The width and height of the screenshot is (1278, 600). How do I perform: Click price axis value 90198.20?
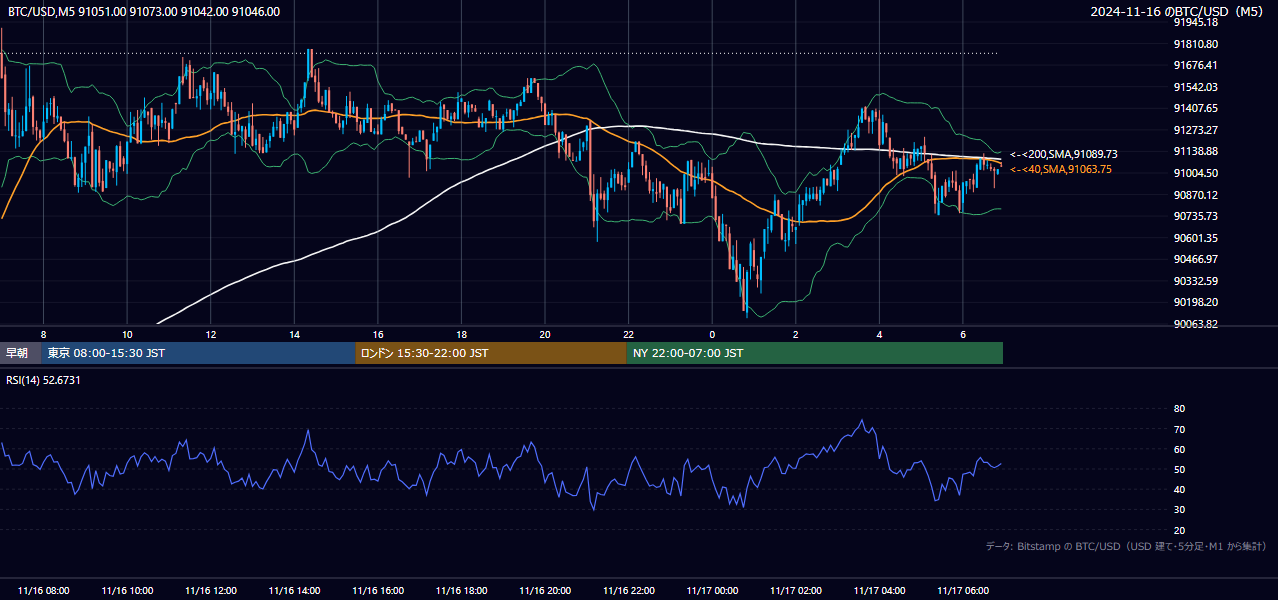pyautogui.click(x=1195, y=302)
